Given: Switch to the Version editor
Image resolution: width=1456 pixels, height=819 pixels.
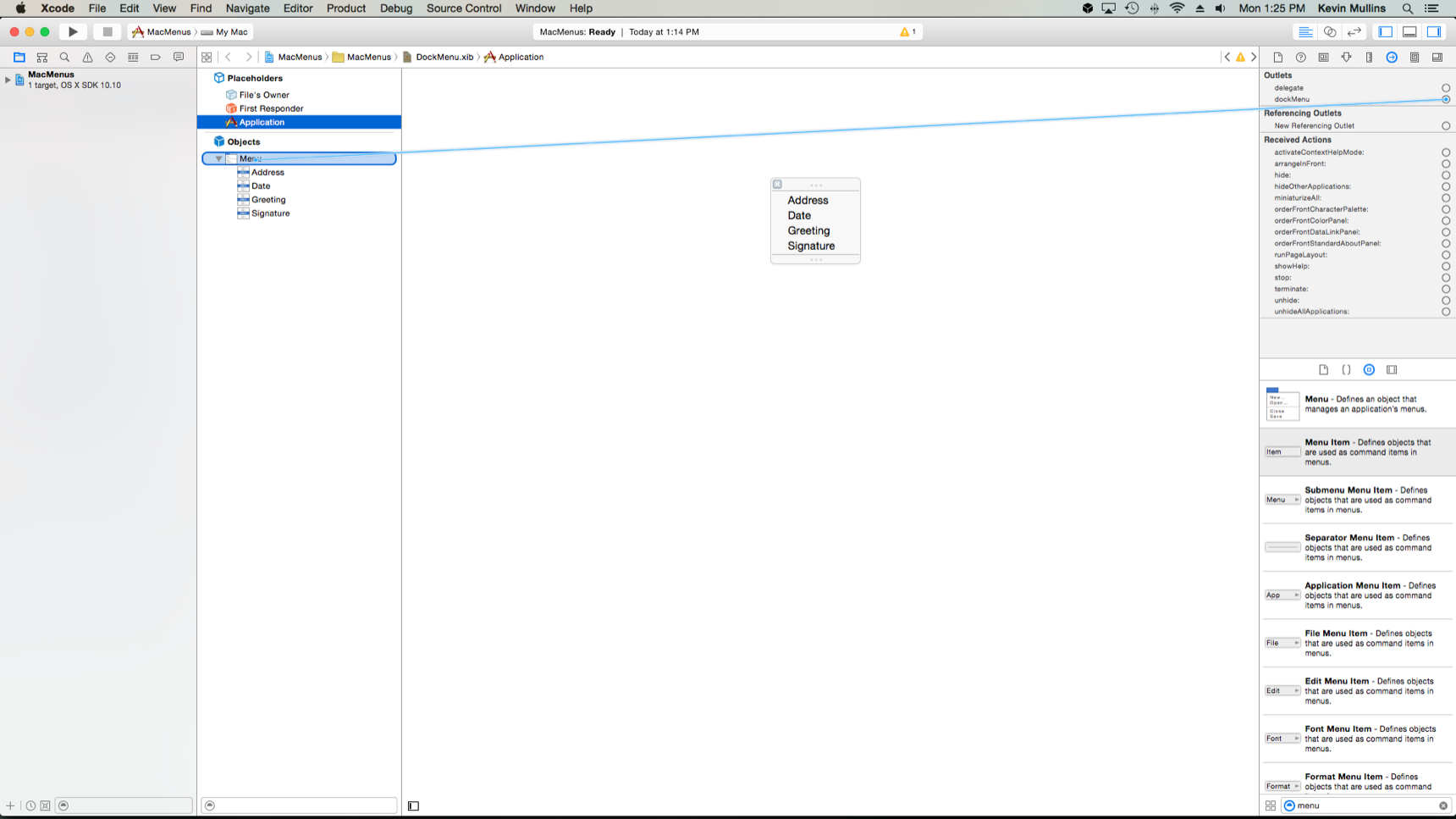Looking at the screenshot, I should [x=1354, y=32].
